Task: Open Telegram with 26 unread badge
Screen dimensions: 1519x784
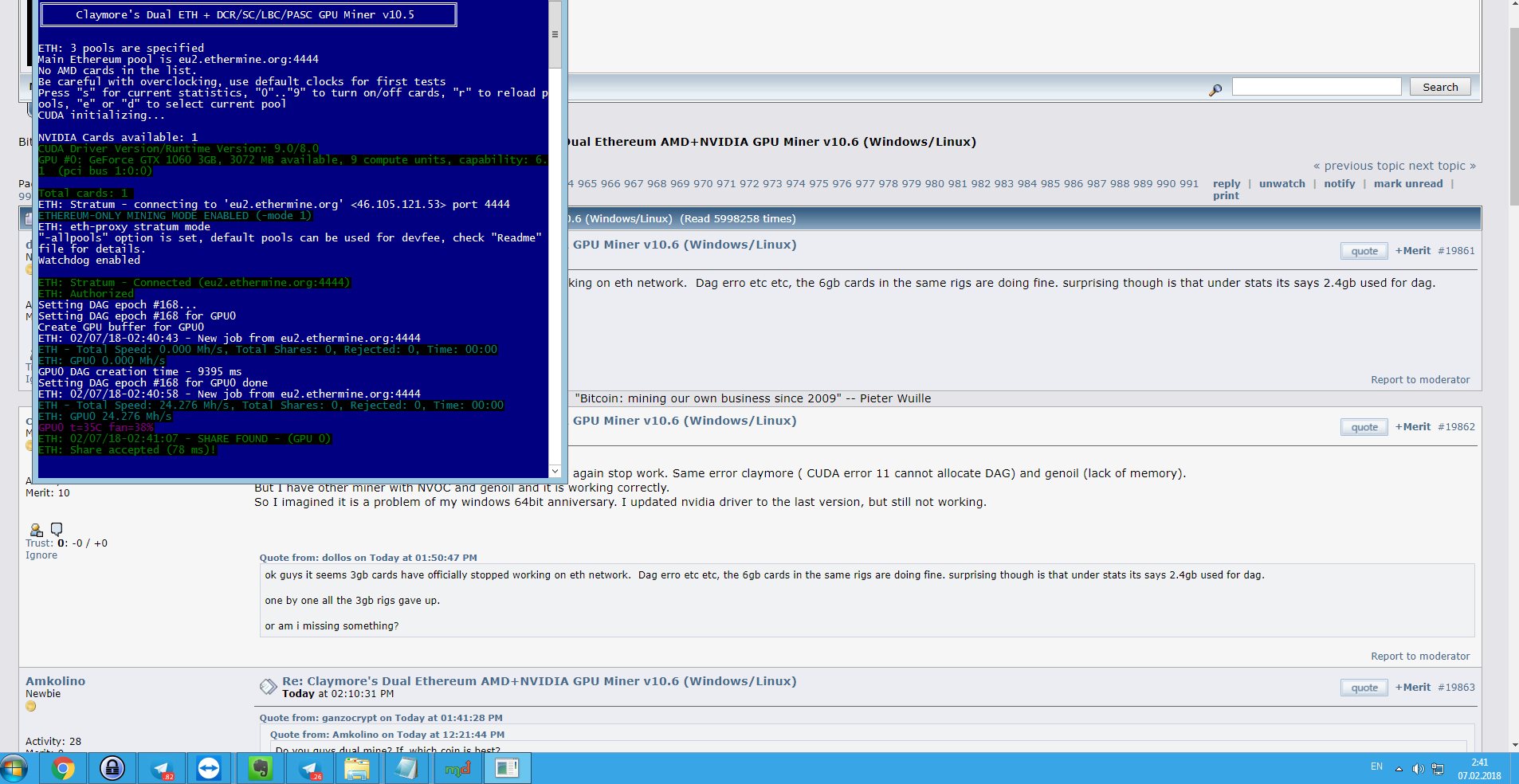Action: click(x=309, y=768)
